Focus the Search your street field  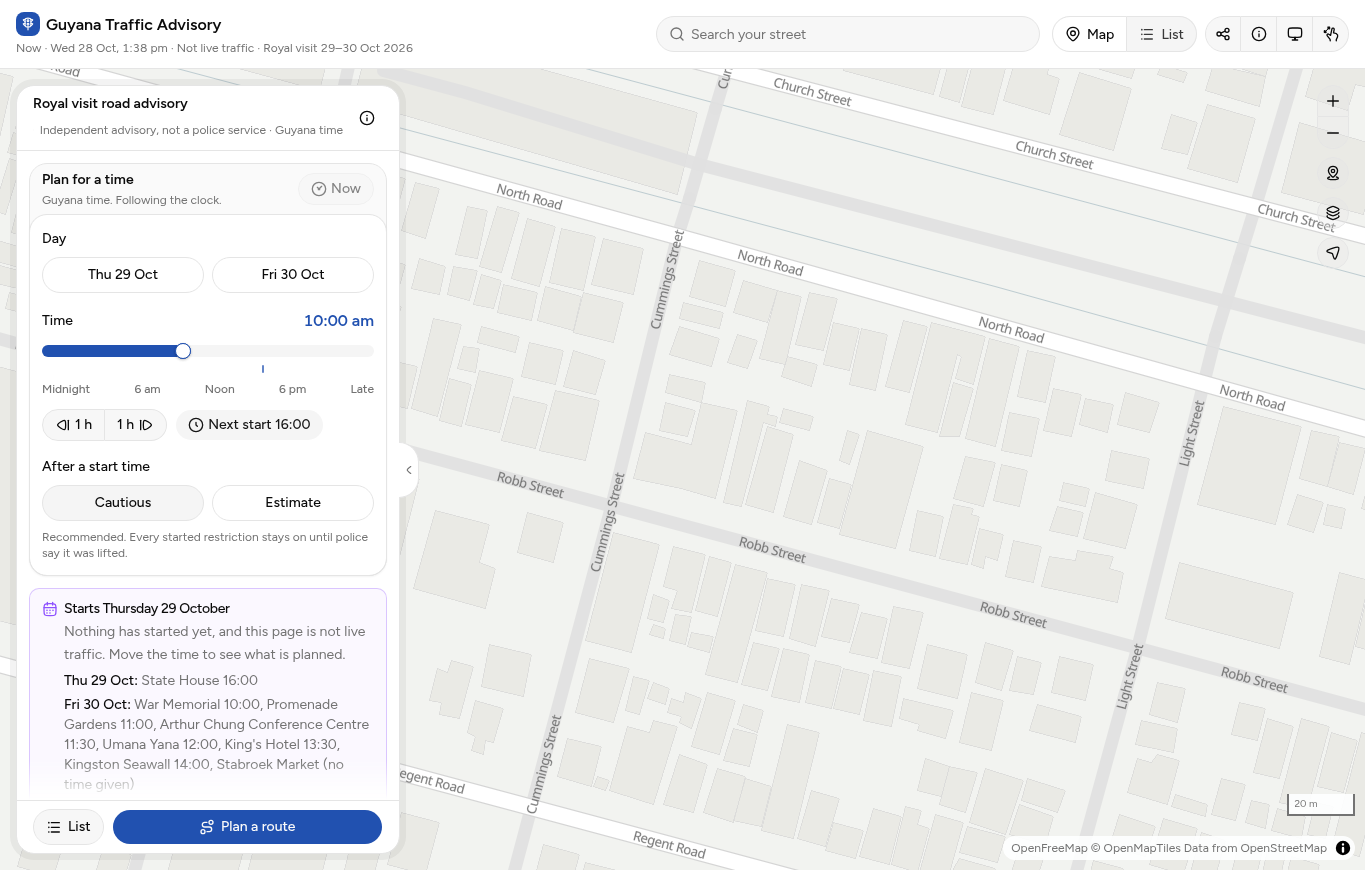848,34
